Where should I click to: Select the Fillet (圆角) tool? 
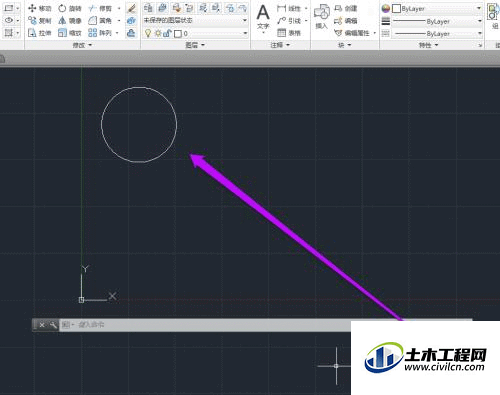[x=100, y=21]
